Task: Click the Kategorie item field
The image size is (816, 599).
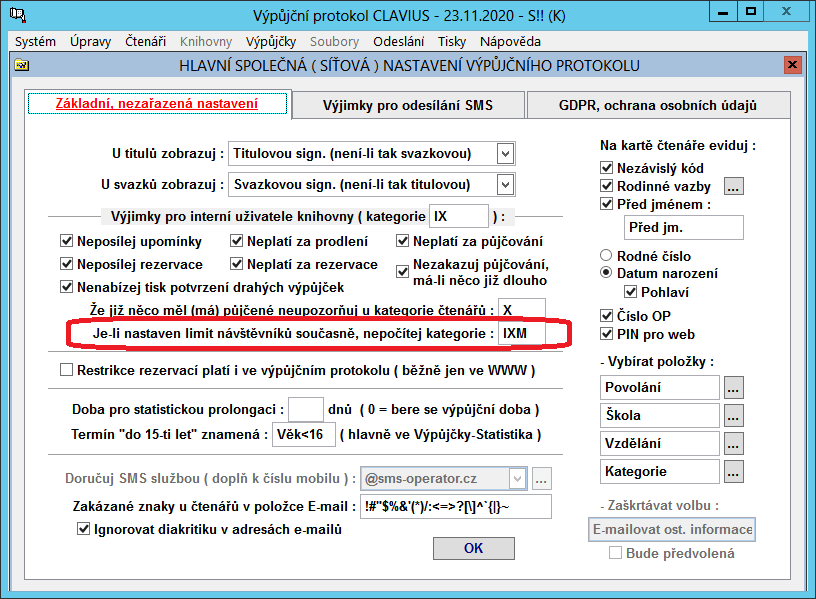Action: (659, 472)
